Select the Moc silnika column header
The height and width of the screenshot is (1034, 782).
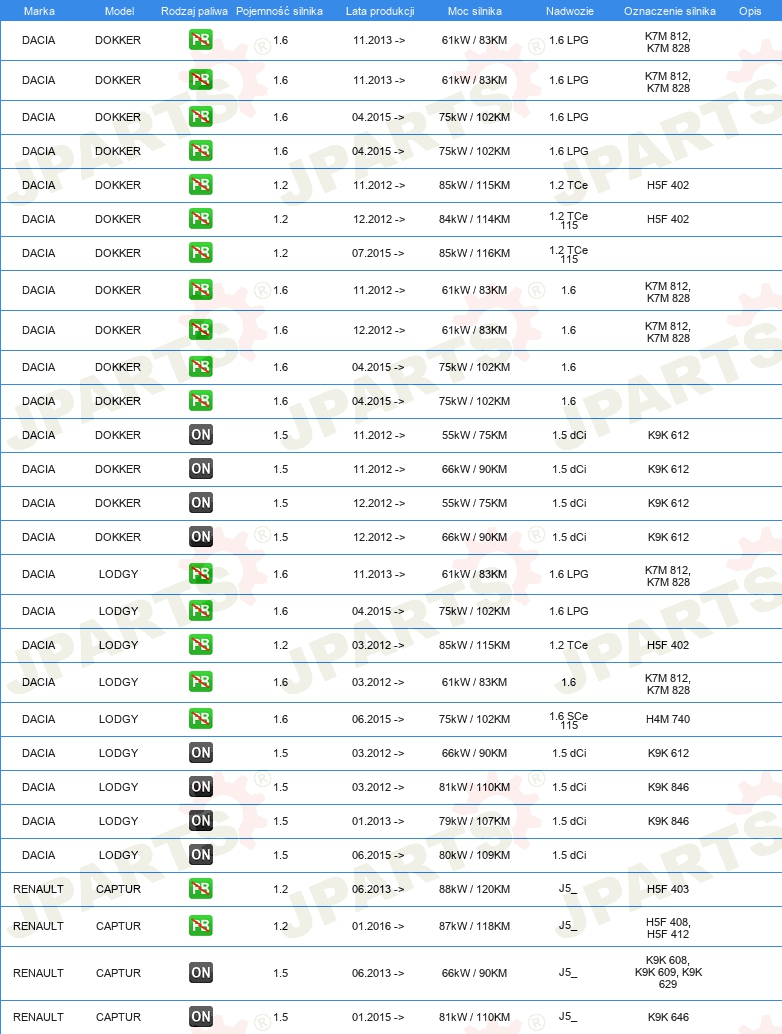(x=474, y=11)
